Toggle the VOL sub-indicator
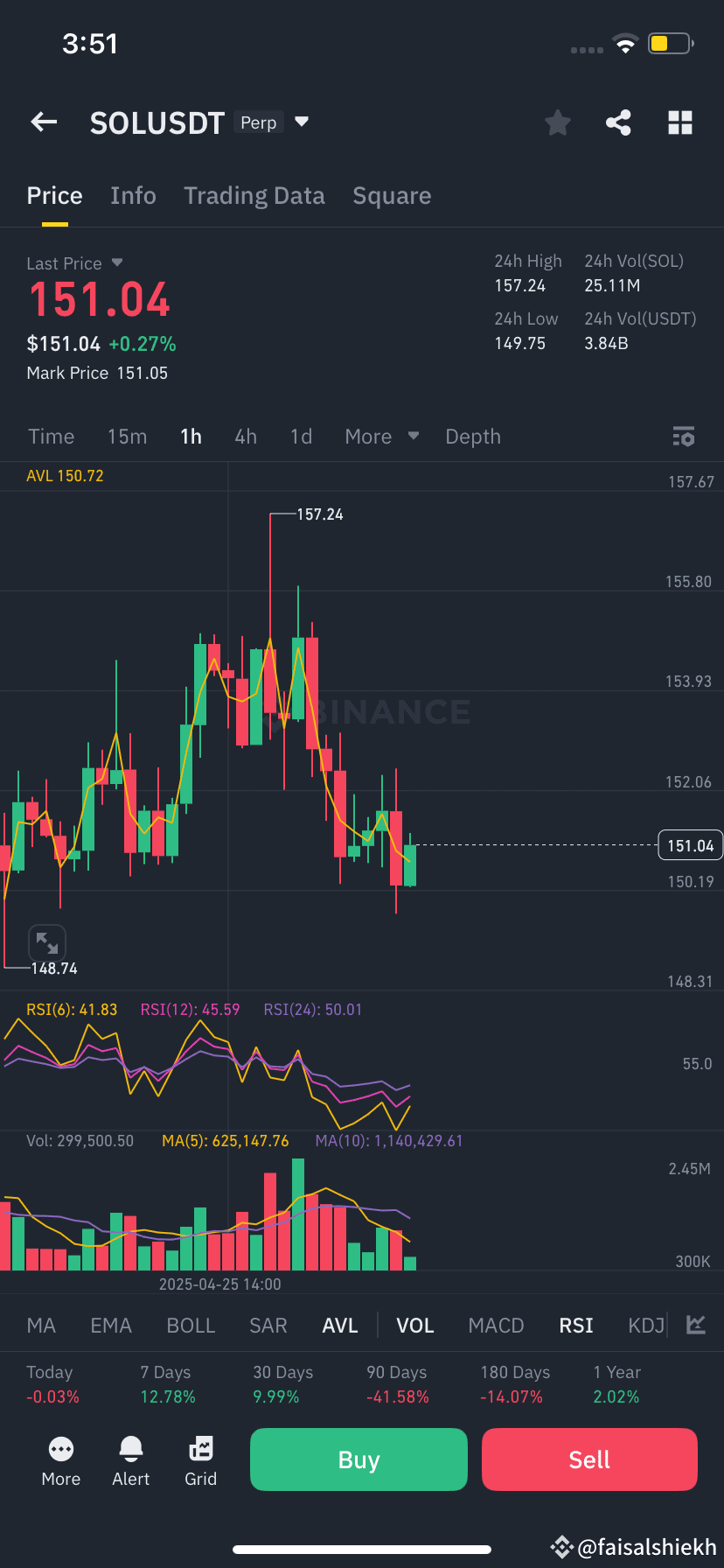 pos(415,1326)
